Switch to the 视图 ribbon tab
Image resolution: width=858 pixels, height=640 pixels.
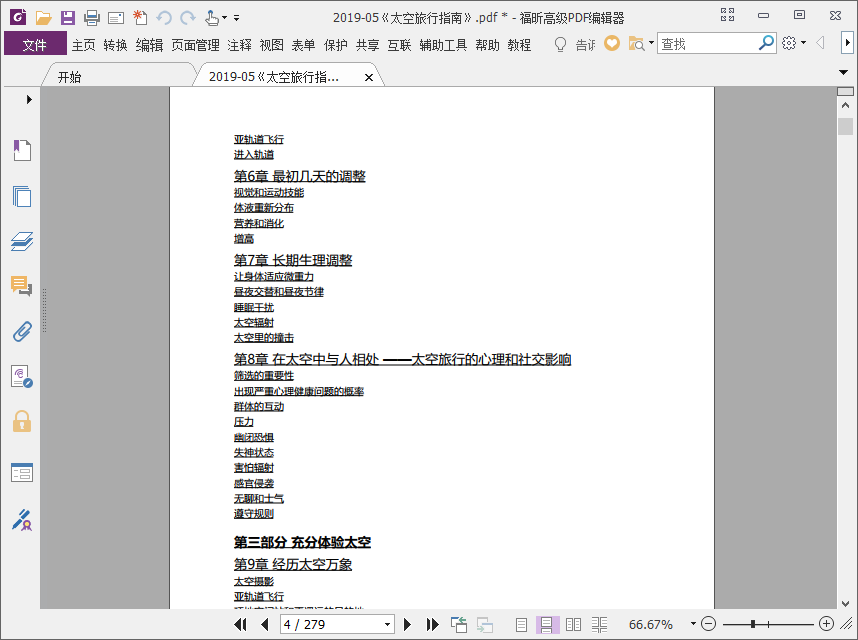(x=271, y=45)
